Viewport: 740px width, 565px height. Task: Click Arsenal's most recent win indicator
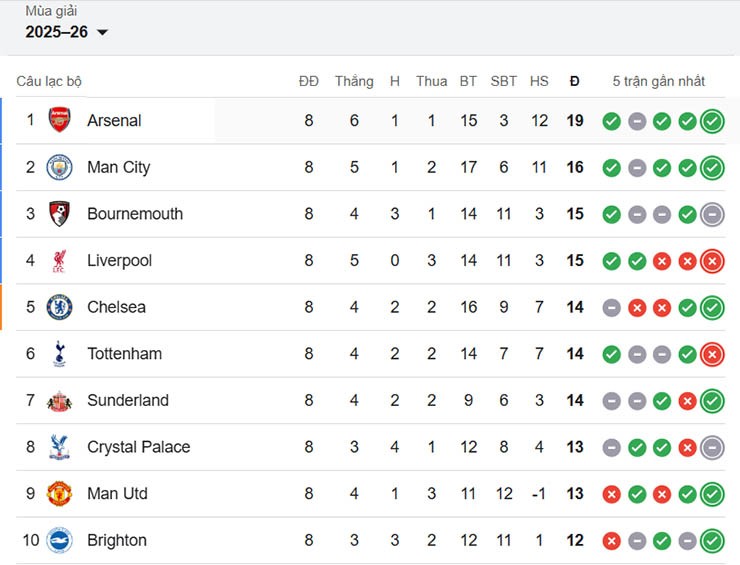tap(712, 121)
